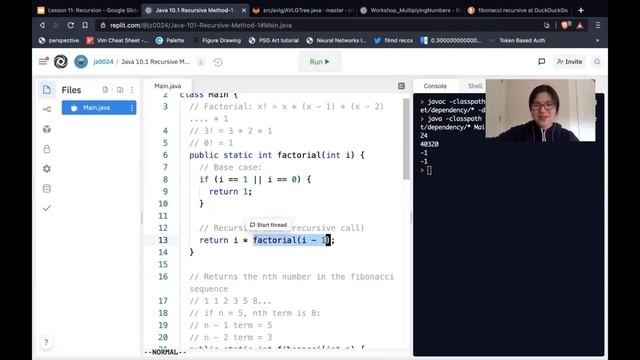Open a new browser tab

(581, 10)
